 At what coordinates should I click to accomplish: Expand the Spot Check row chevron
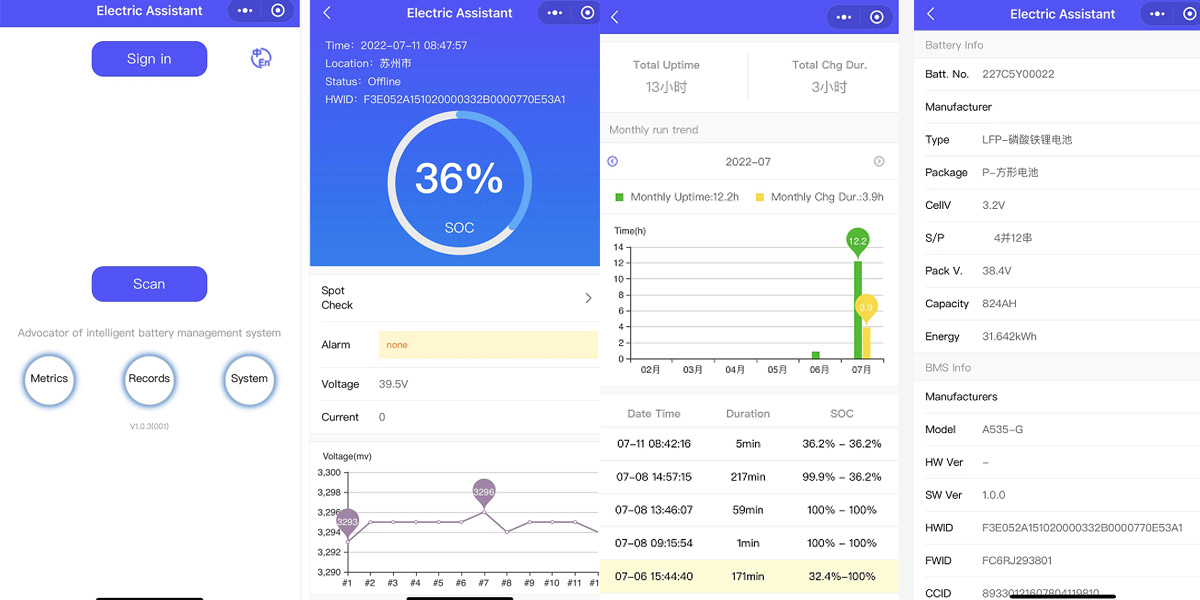[588, 298]
